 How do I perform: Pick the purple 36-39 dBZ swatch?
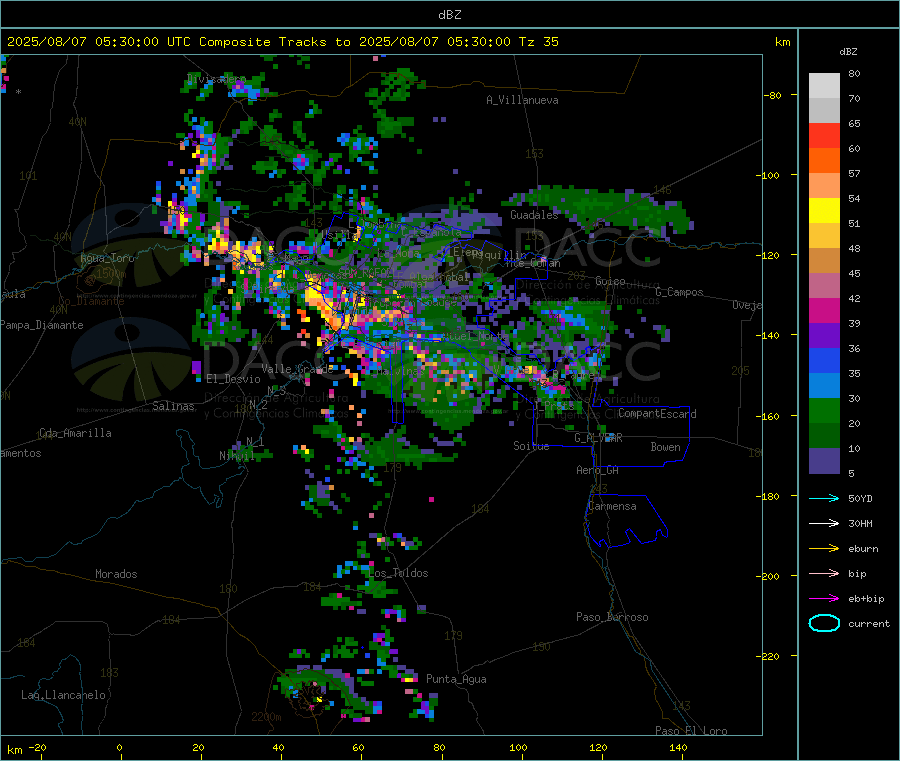pos(824,336)
